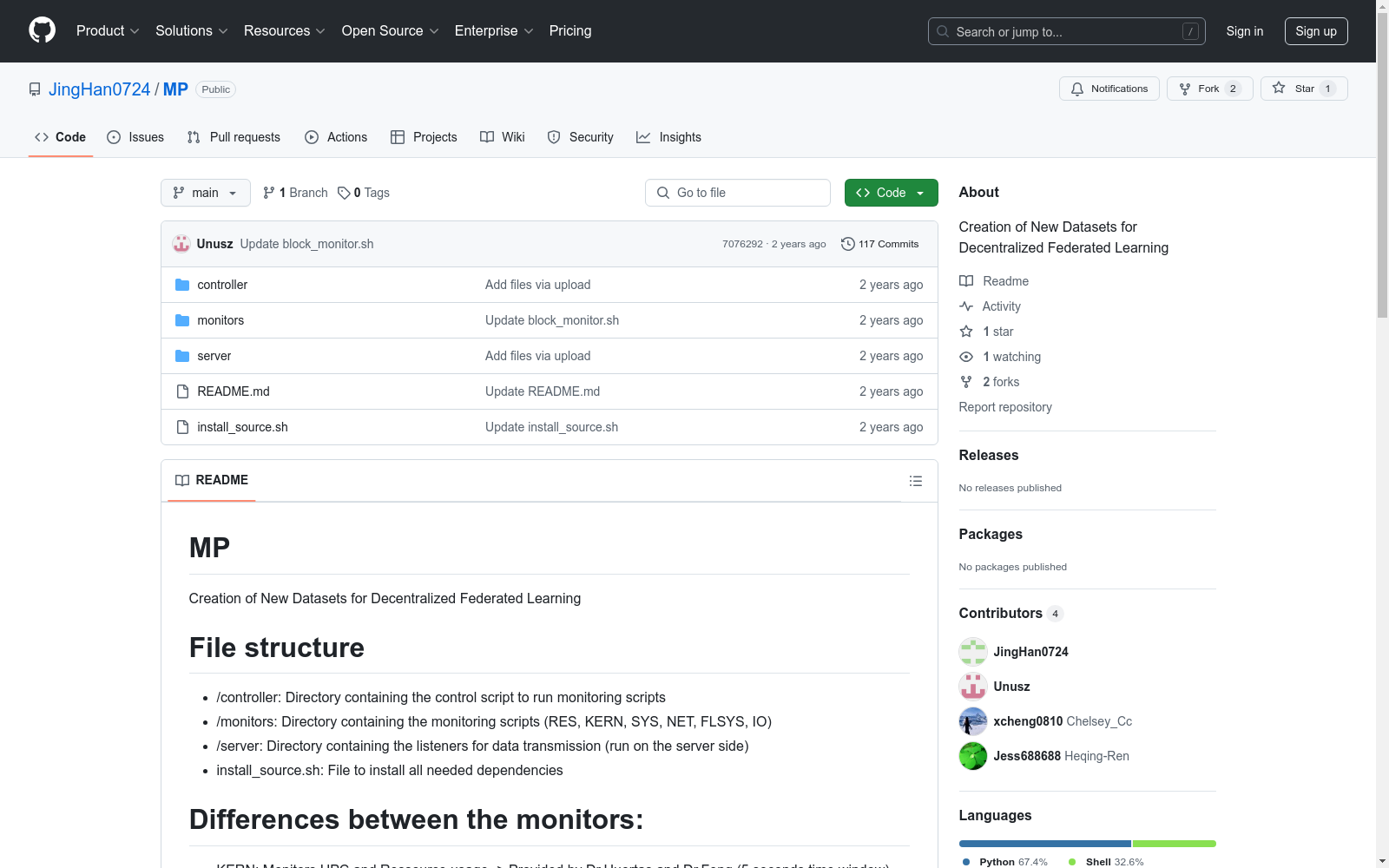1389x868 pixels.
Task: Select the Code tab
Action: 61,137
